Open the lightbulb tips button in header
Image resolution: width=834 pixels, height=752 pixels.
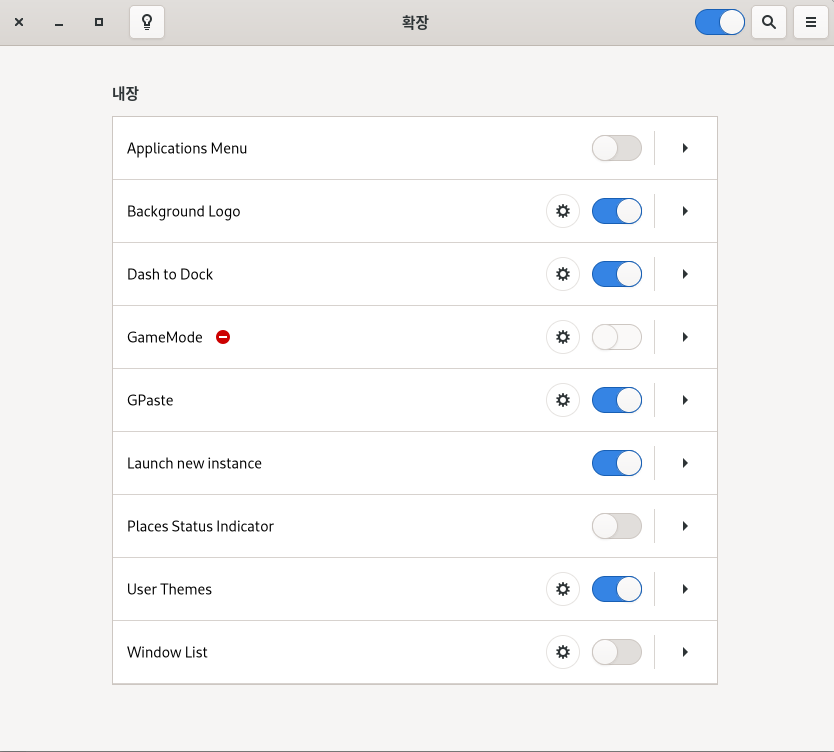147,22
